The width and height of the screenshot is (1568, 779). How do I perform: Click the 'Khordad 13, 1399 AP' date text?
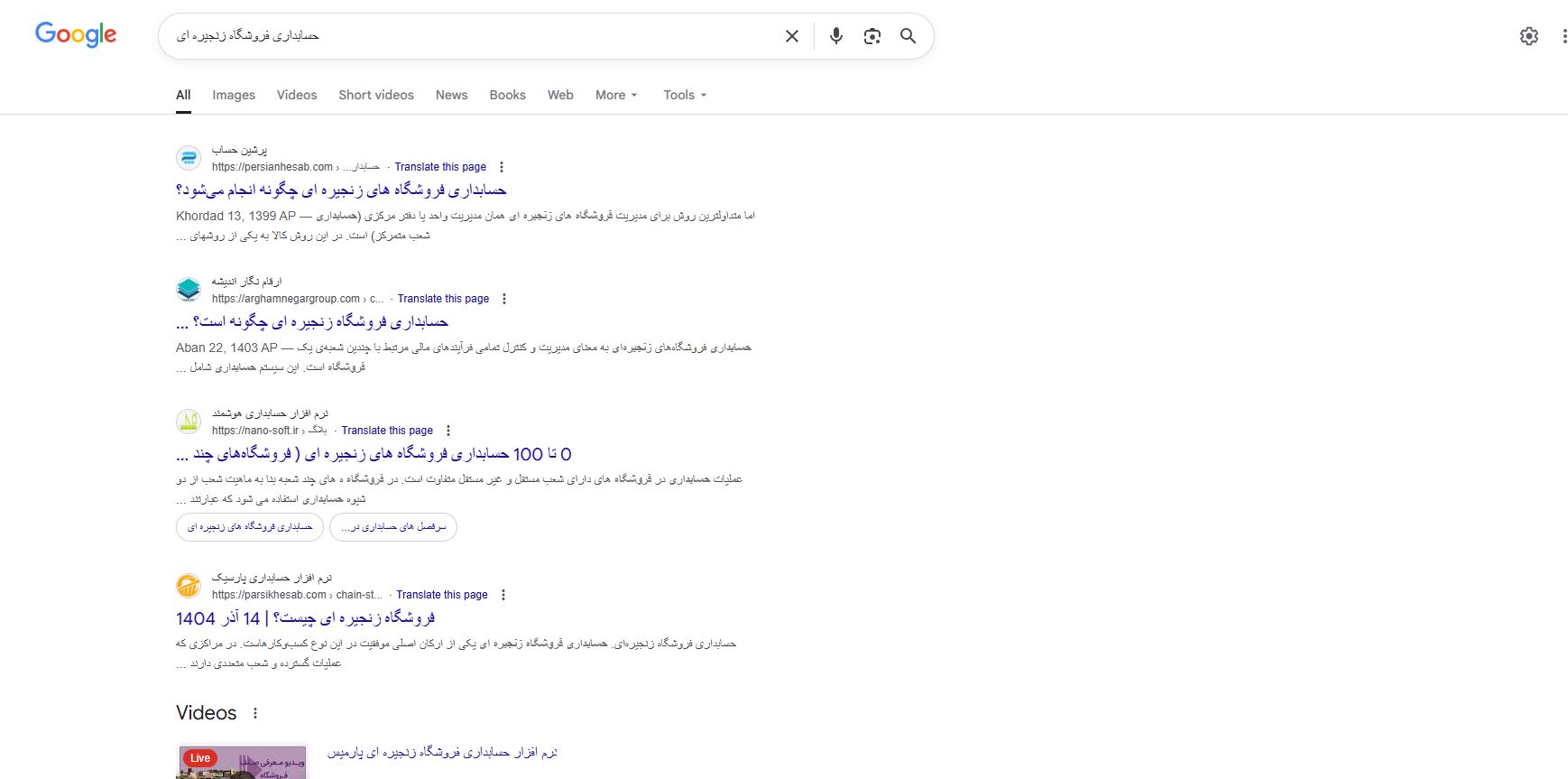coord(235,216)
